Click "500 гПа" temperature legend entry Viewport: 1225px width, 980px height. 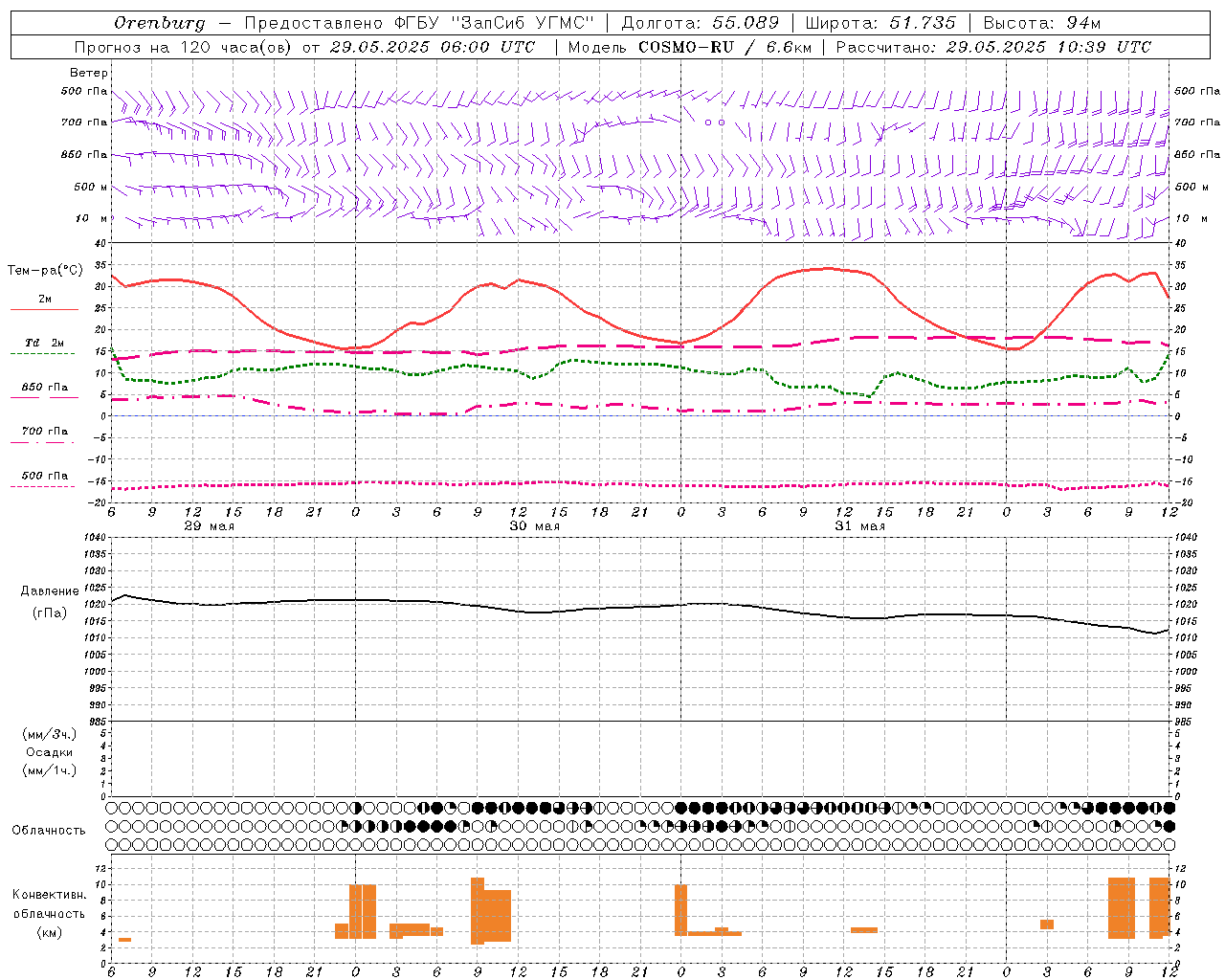pyautogui.click(x=44, y=476)
